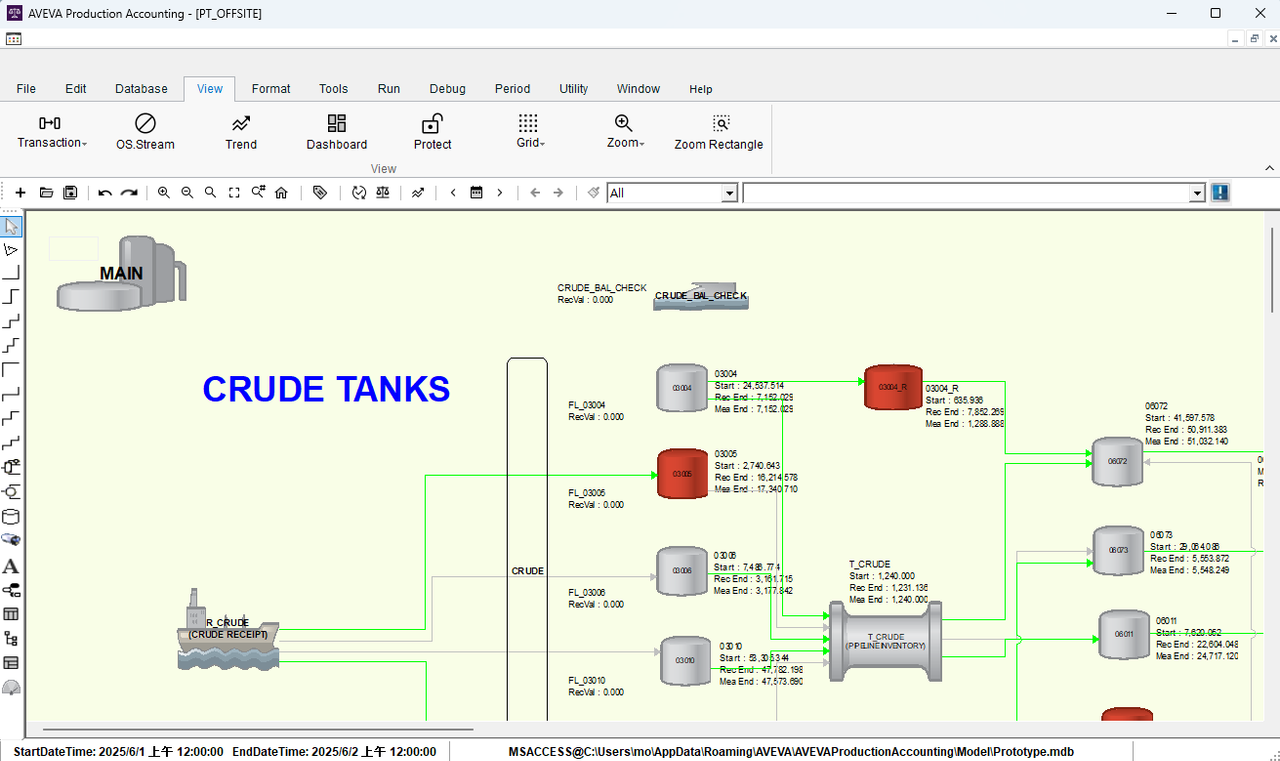Image resolution: width=1280 pixels, height=761 pixels.
Task: Click the T_CRUDE pipeline inventory node
Action: (x=885, y=641)
